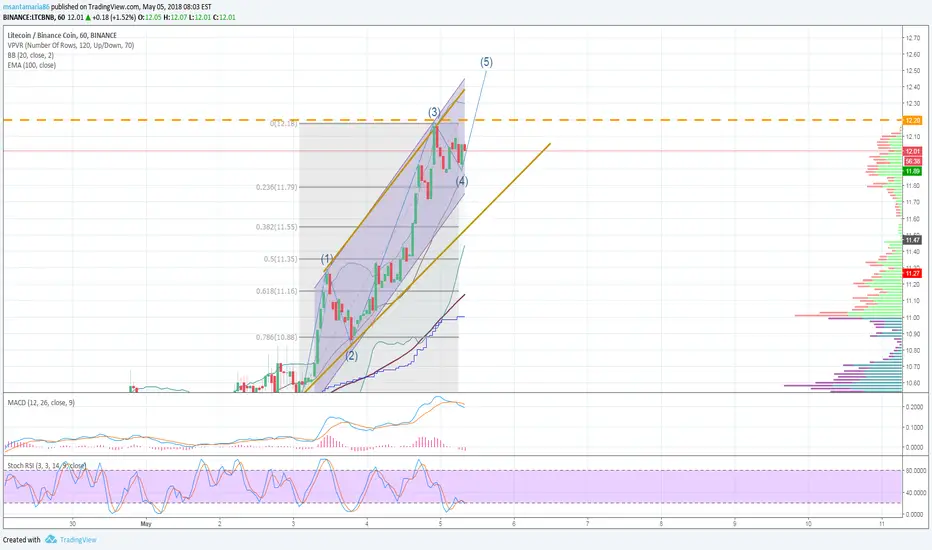The height and width of the screenshot is (550, 932).
Task: Click the 30 label on date axis
Action: 73,524
